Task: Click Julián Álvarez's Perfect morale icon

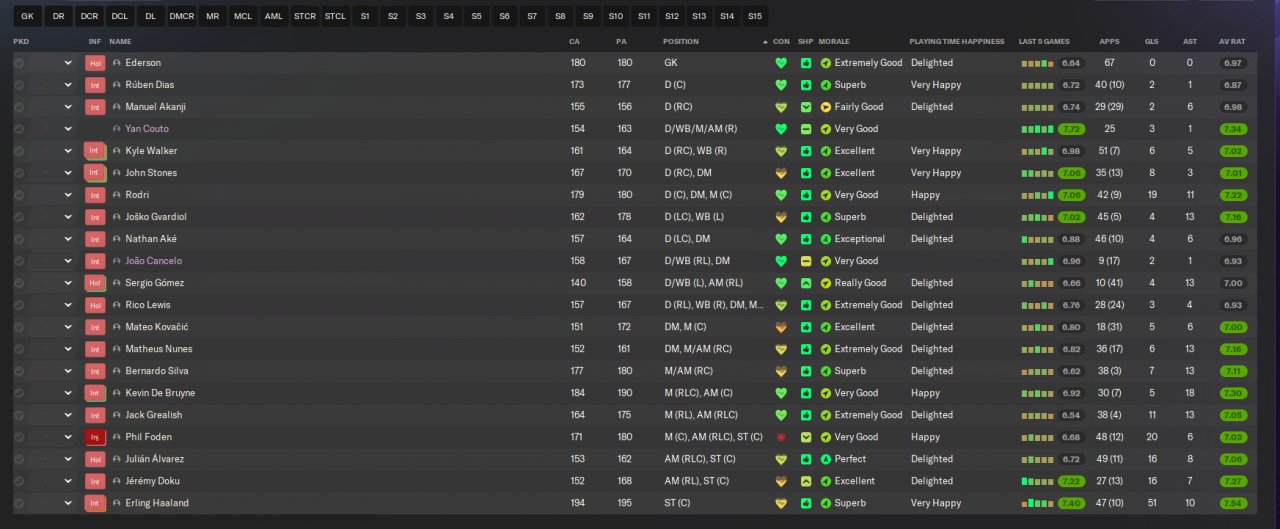Action: (x=825, y=459)
